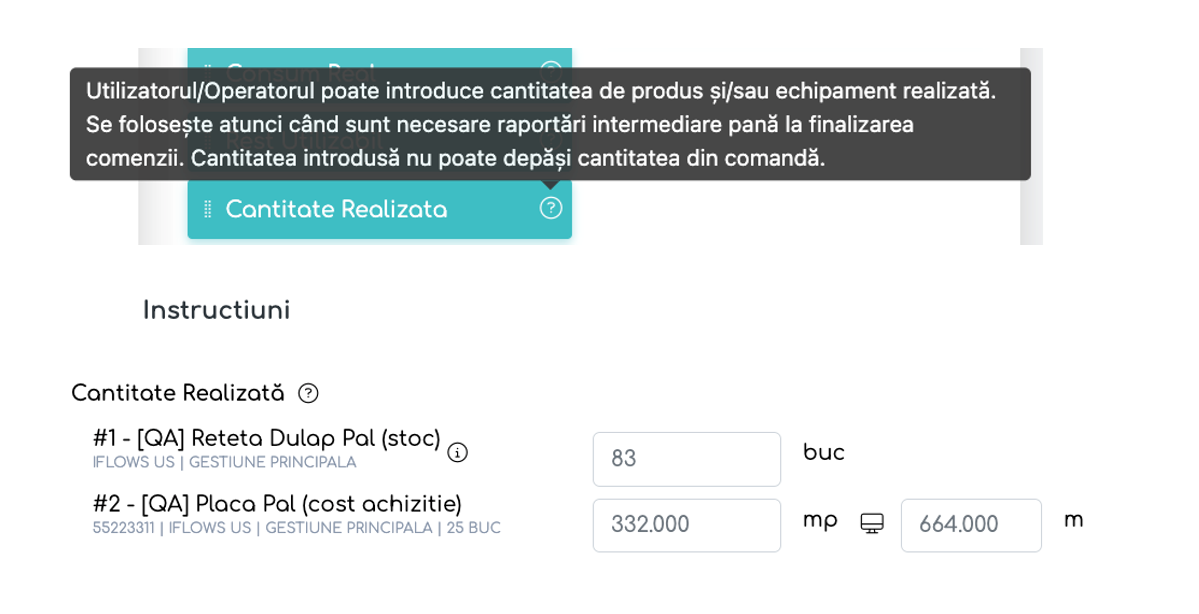Click the 'mp' unit label
This screenshot has width=1199, height=614.
(x=820, y=521)
